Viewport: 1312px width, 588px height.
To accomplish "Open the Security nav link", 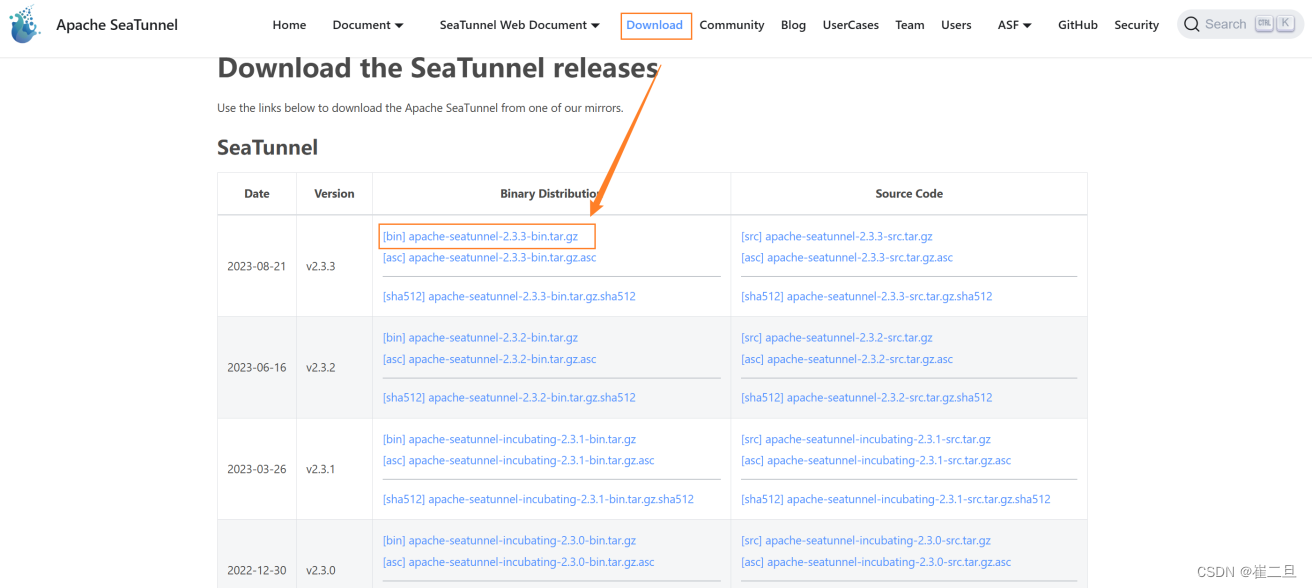I will tap(1136, 25).
